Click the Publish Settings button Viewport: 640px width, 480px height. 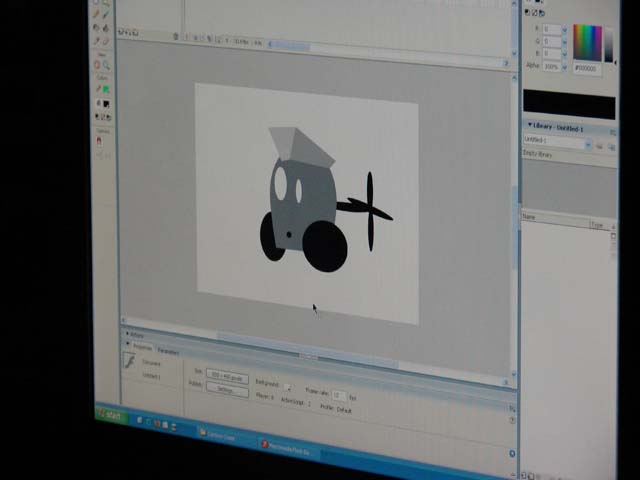(x=226, y=390)
